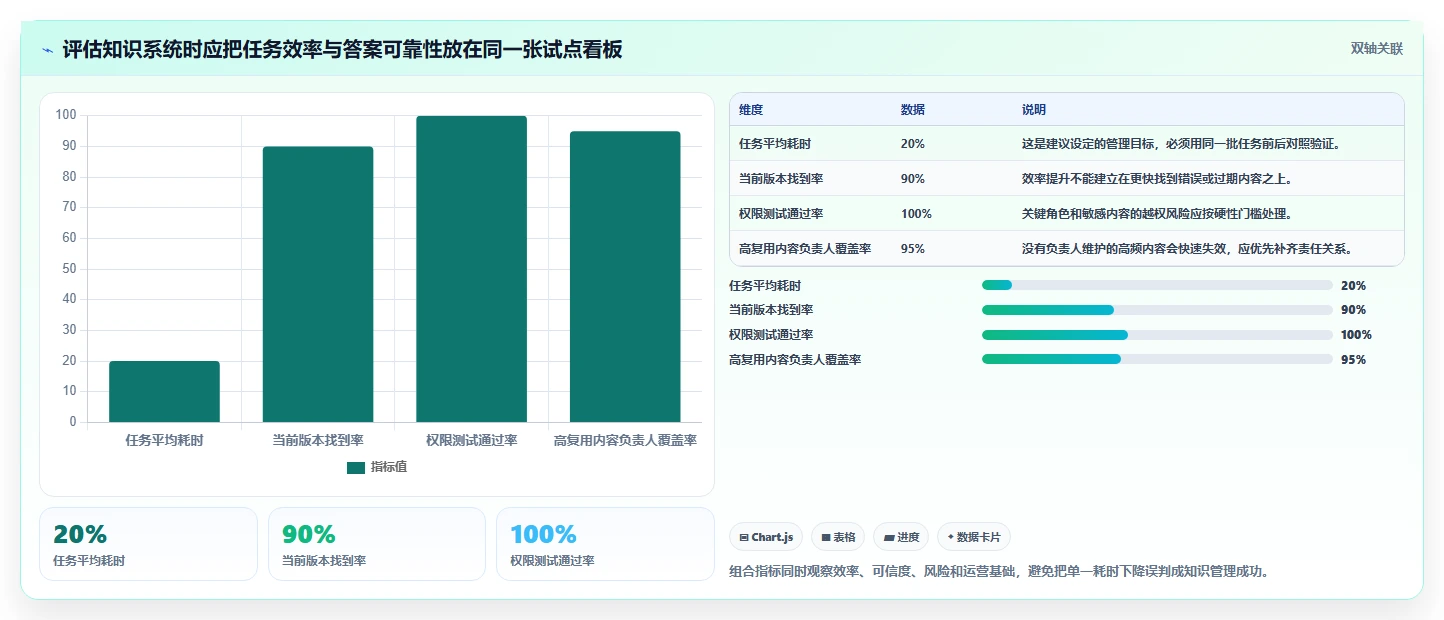
Task: Click the lightning icon beside the dashboard title
Action: click(47, 50)
